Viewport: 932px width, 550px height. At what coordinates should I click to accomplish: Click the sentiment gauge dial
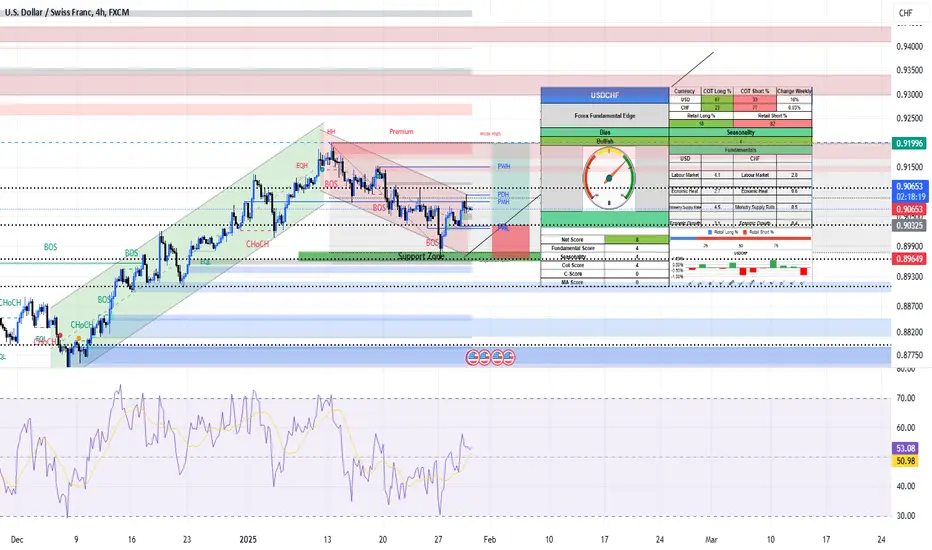[x=609, y=179]
